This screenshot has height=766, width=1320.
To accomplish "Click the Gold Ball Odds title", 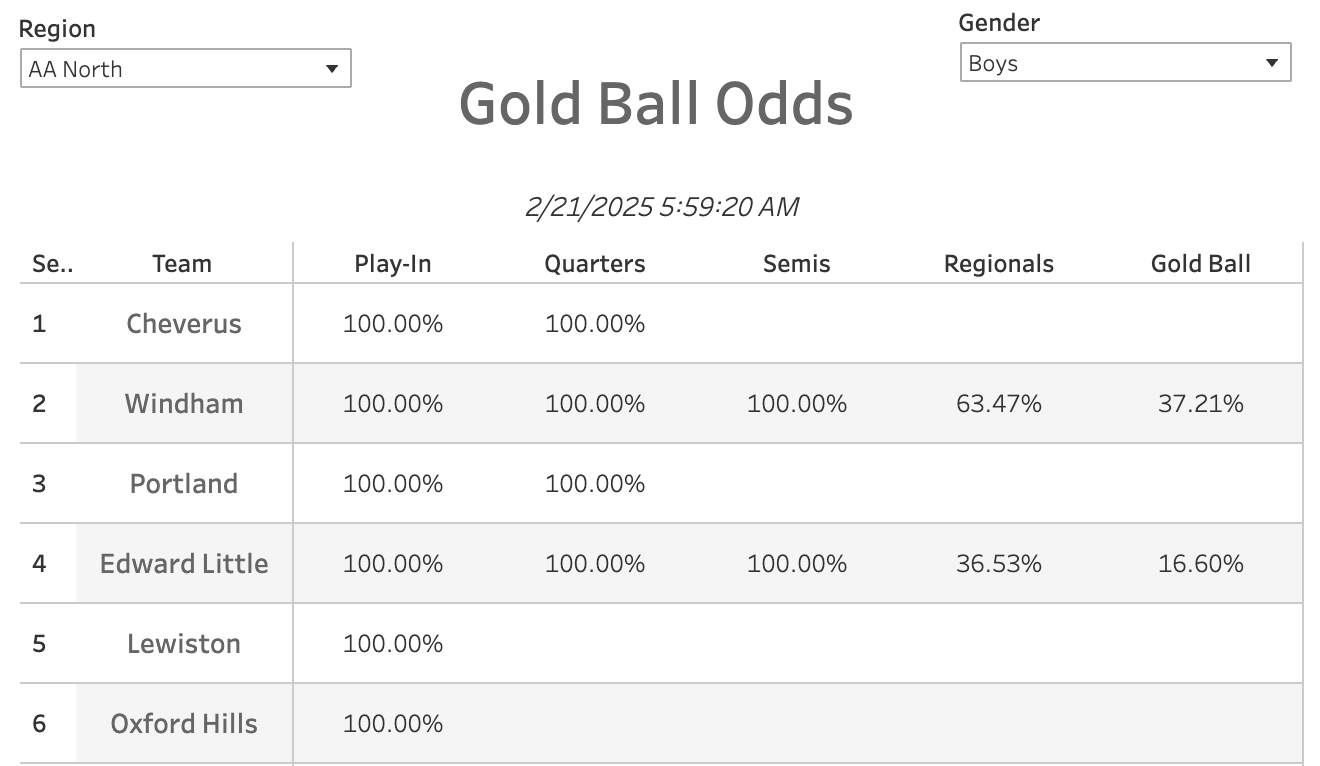I will [x=656, y=103].
